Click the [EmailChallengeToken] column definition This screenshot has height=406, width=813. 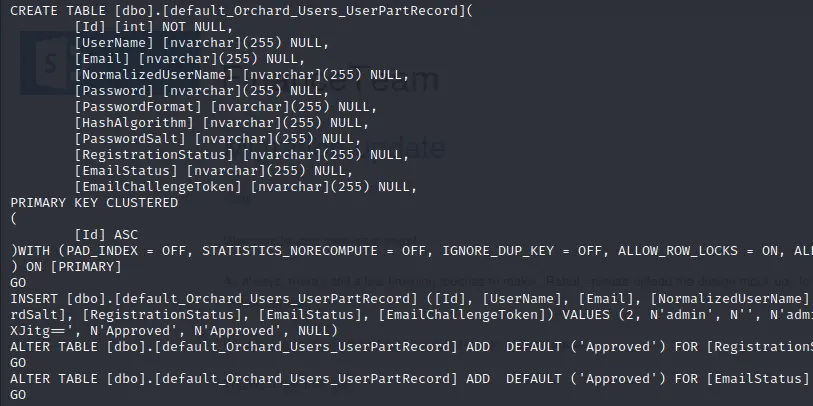coord(244,186)
